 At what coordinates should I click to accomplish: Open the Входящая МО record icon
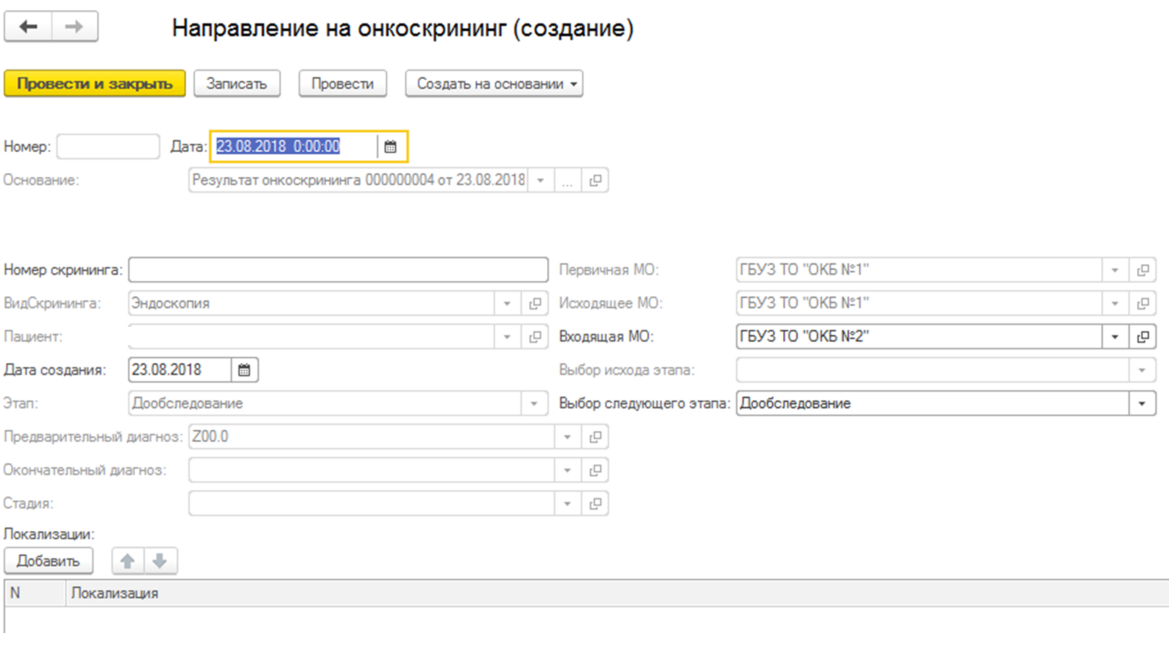click(x=1143, y=337)
